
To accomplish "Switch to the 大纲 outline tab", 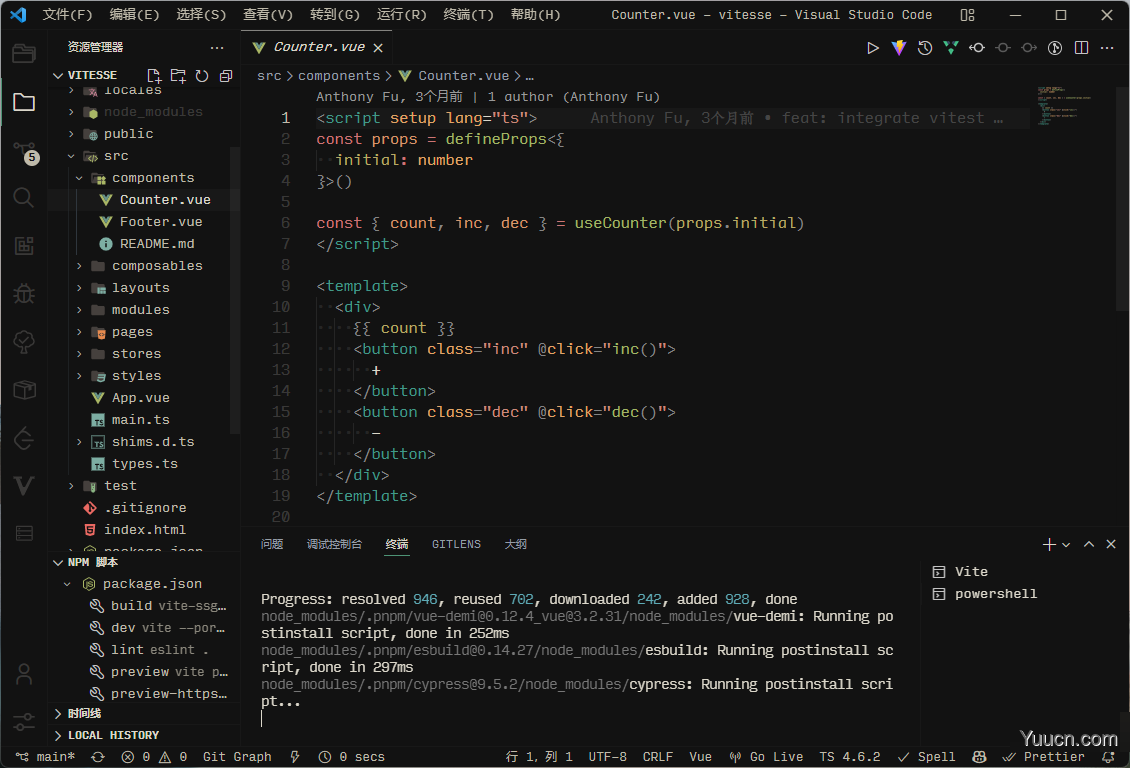I will 515,545.
